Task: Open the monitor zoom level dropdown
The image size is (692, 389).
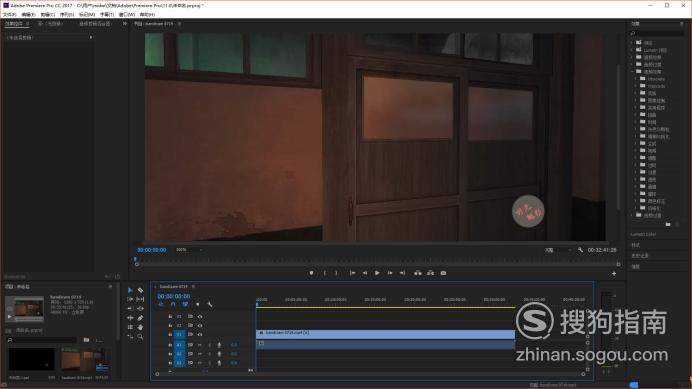Action: pos(189,249)
